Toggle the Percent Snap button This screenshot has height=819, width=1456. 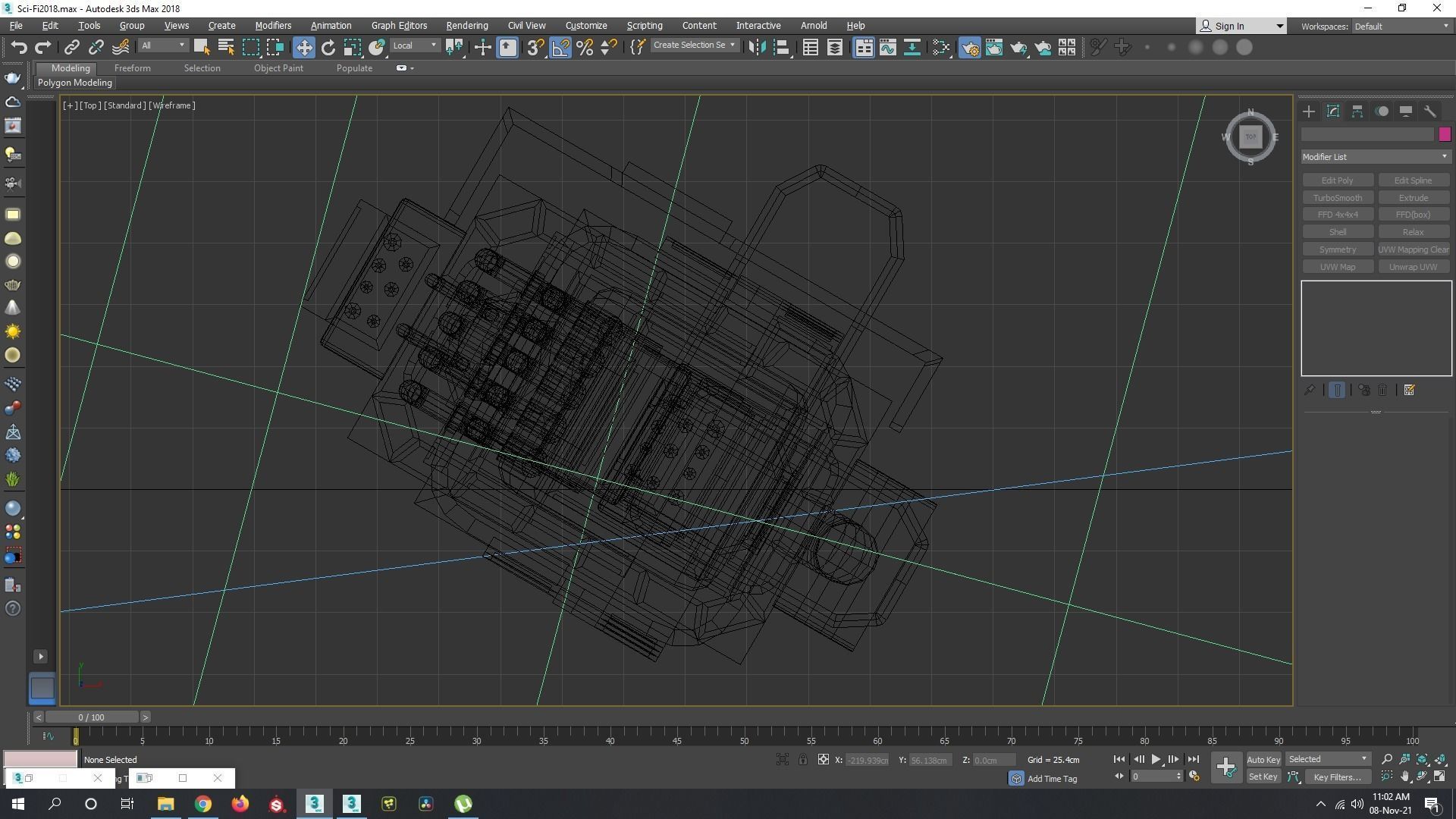tap(585, 47)
